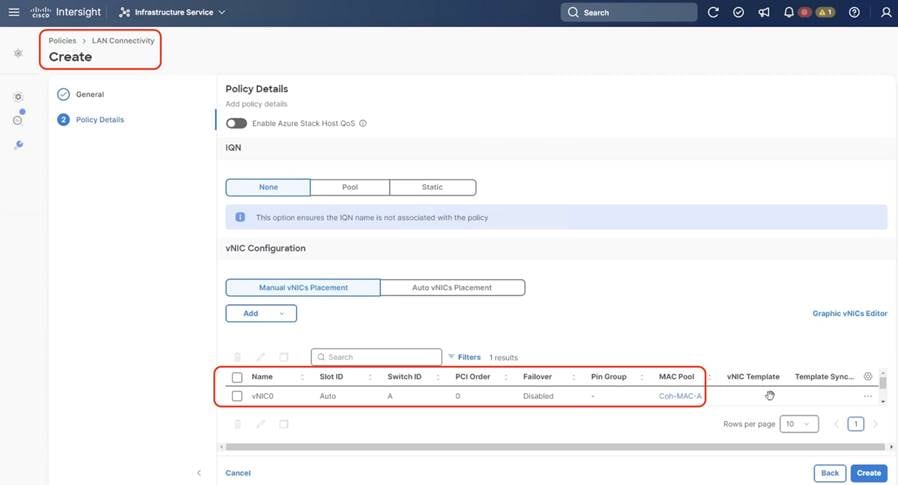Screen dimensions: 898x485
Task: Click the Policies breadcrumb
Action: tap(62, 41)
